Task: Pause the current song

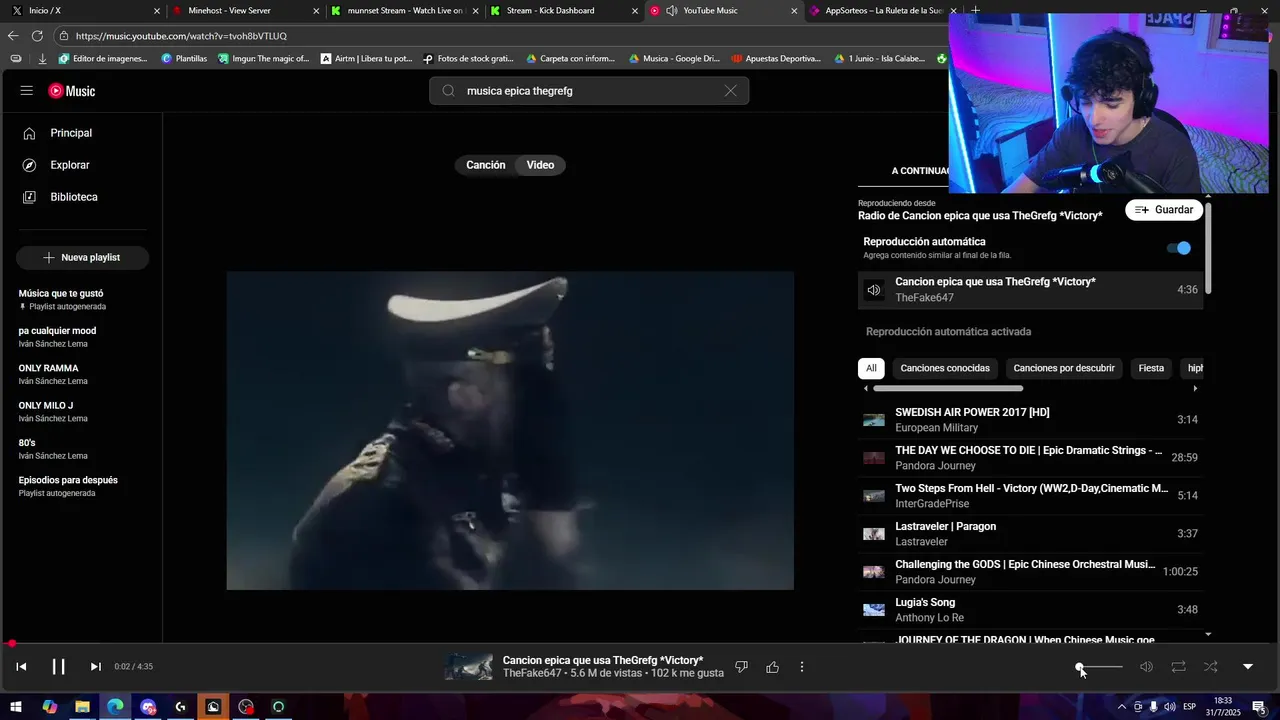Action: click(58, 667)
